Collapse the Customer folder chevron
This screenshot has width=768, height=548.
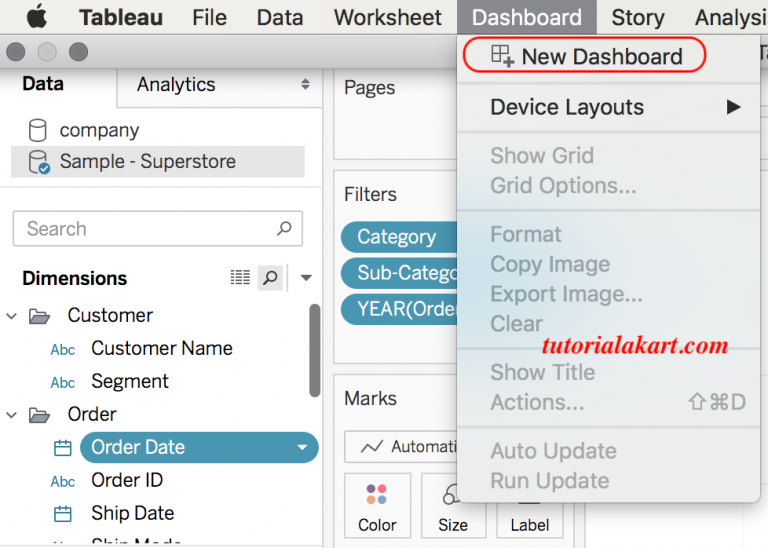click(x=11, y=316)
